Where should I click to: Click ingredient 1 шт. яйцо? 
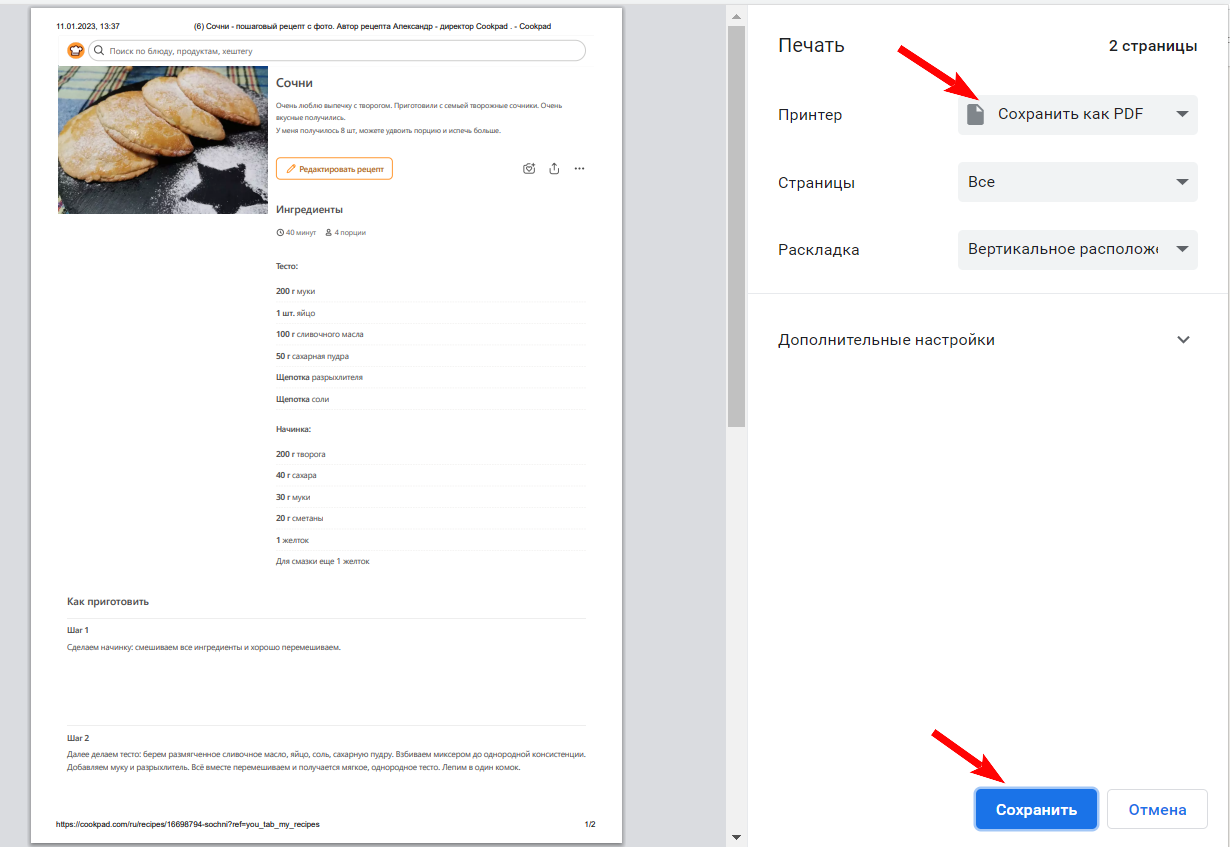coord(295,313)
